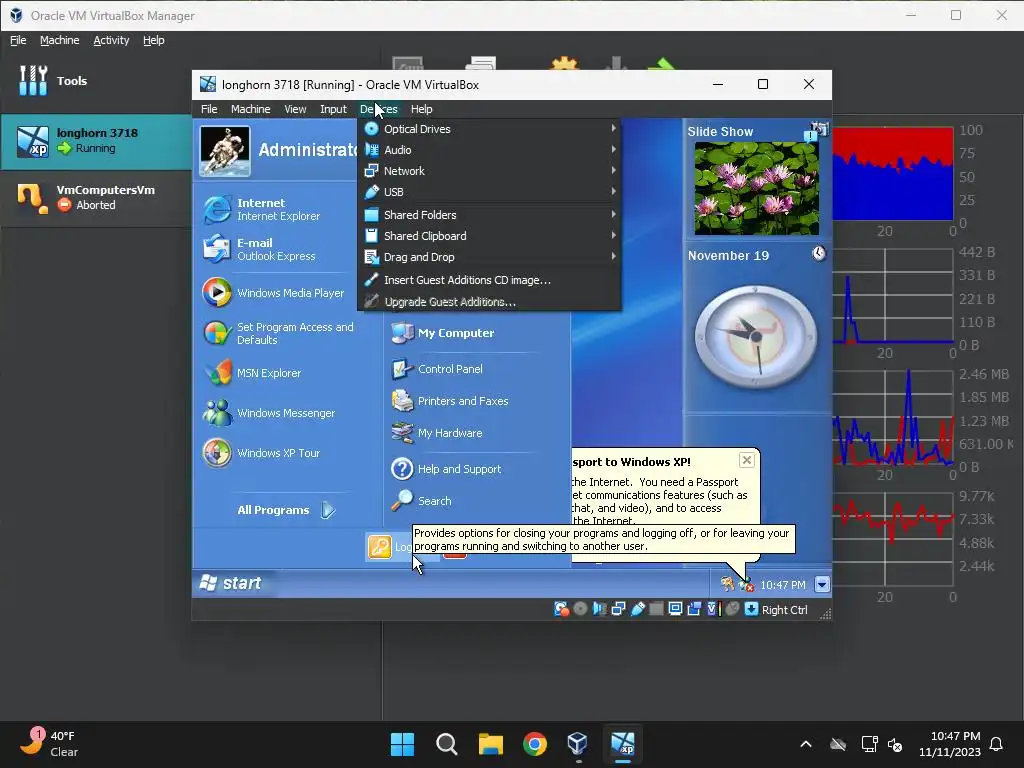Click the shared folders status bar icon
Viewport: 1024px width, 768px height.
click(x=656, y=609)
